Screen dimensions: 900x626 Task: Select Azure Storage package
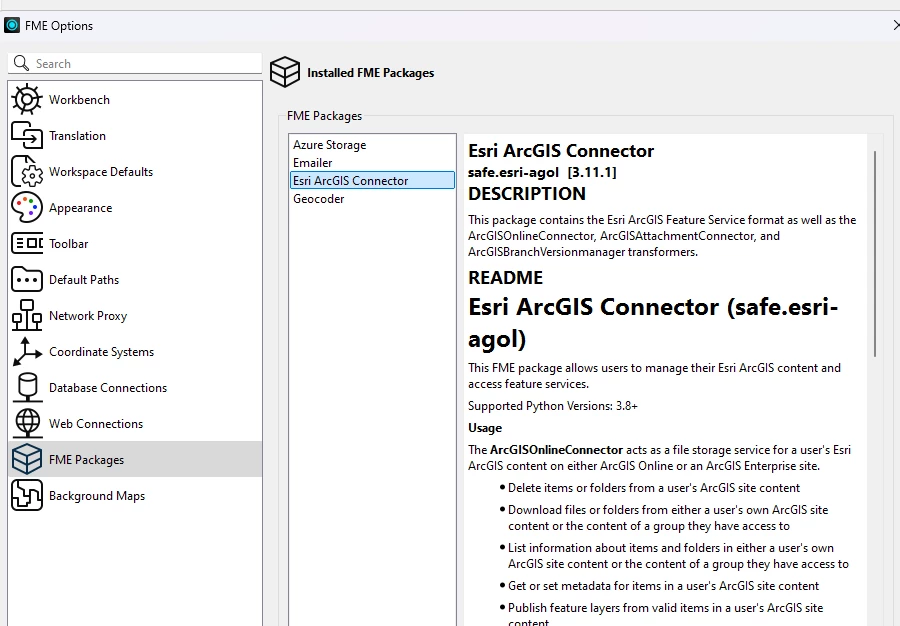[372, 145]
